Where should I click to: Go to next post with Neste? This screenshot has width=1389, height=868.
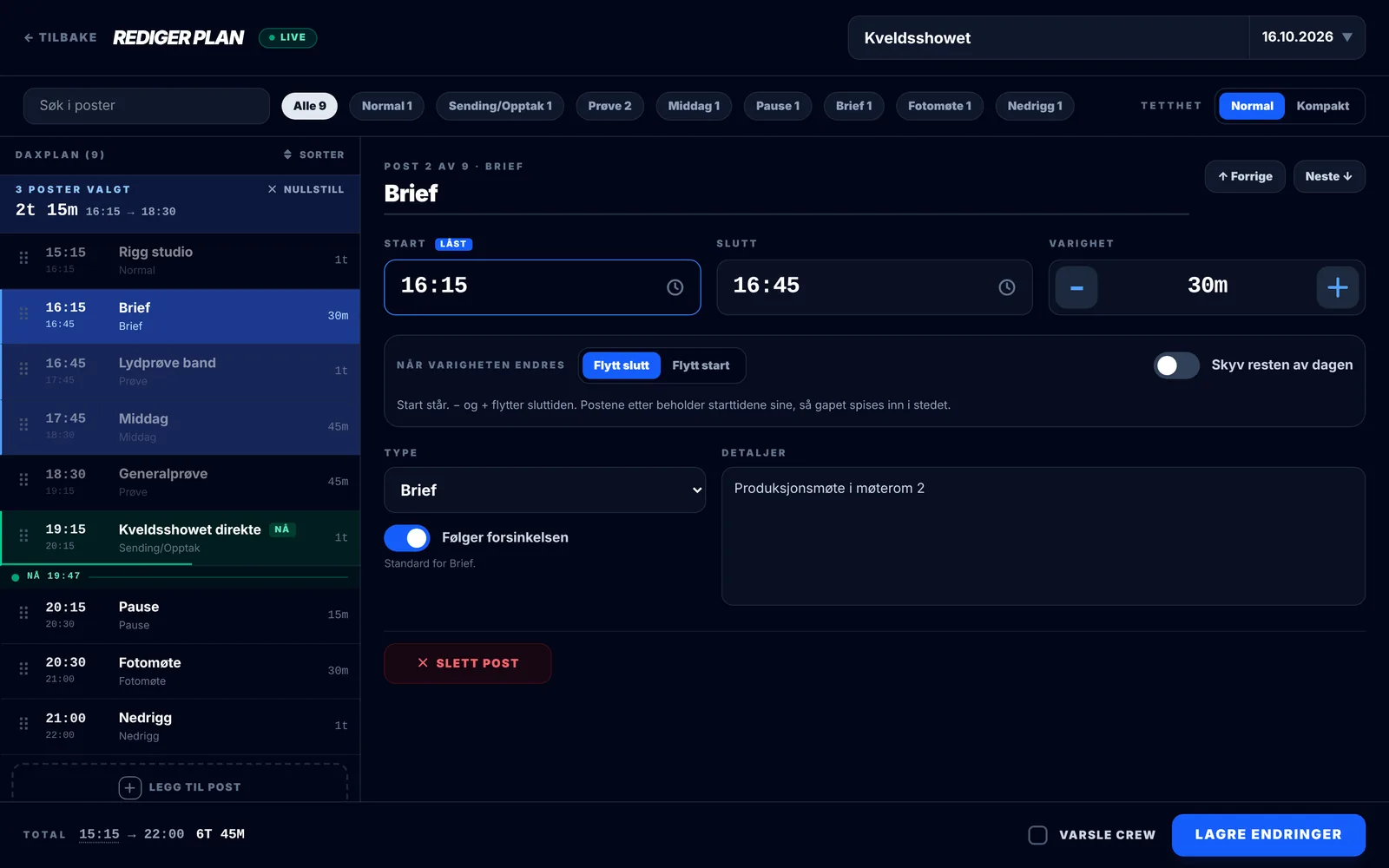(x=1329, y=176)
